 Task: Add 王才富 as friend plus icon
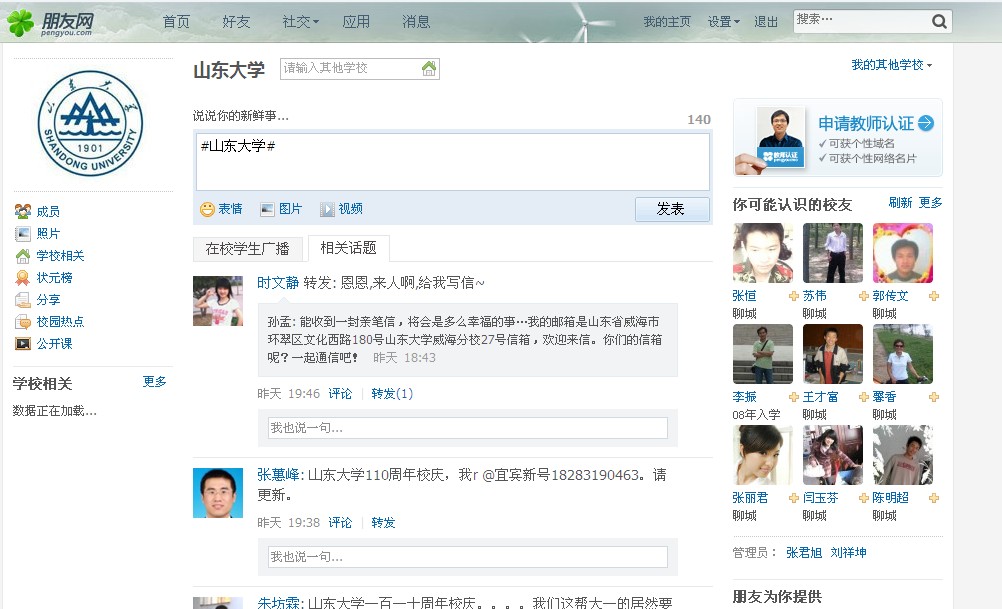(x=863, y=397)
